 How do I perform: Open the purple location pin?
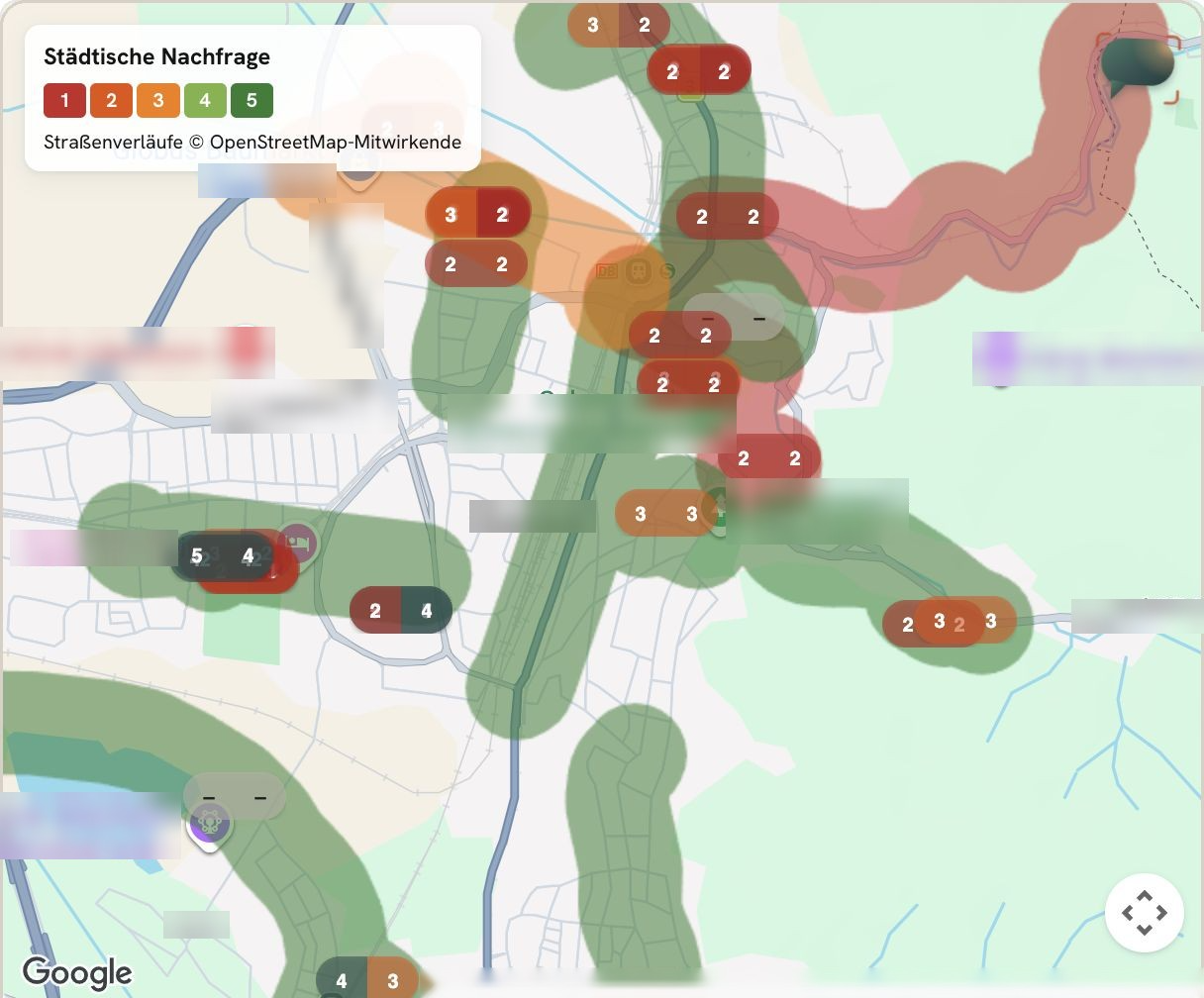[209, 825]
